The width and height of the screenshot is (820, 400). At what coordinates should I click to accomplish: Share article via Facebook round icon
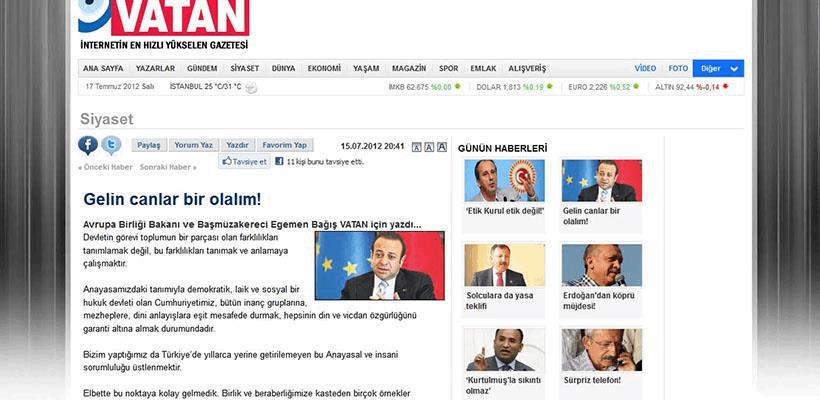[x=88, y=145]
